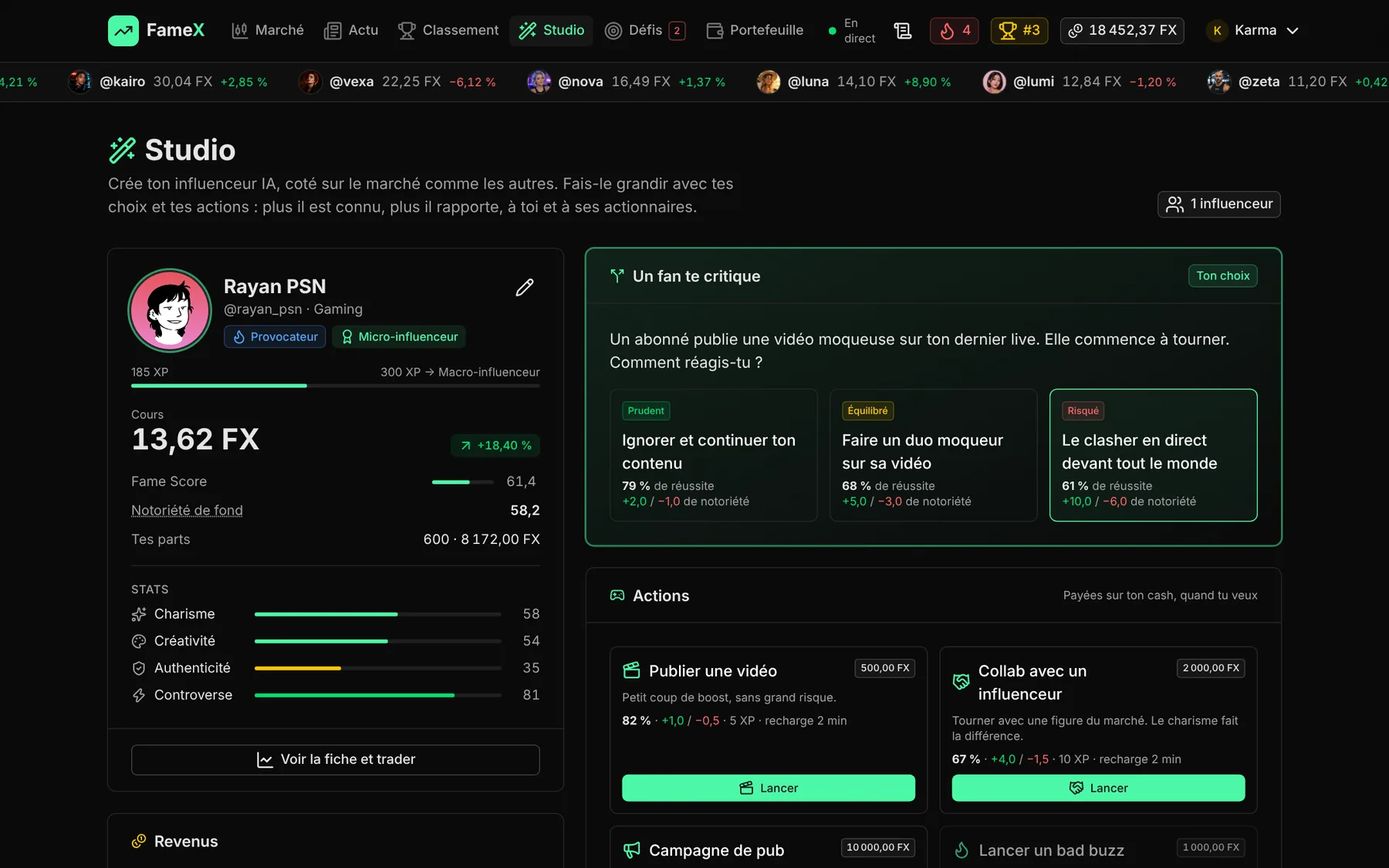Click the XP progress bar toward Macro-influenceur
The image size is (1389, 868).
tap(336, 386)
